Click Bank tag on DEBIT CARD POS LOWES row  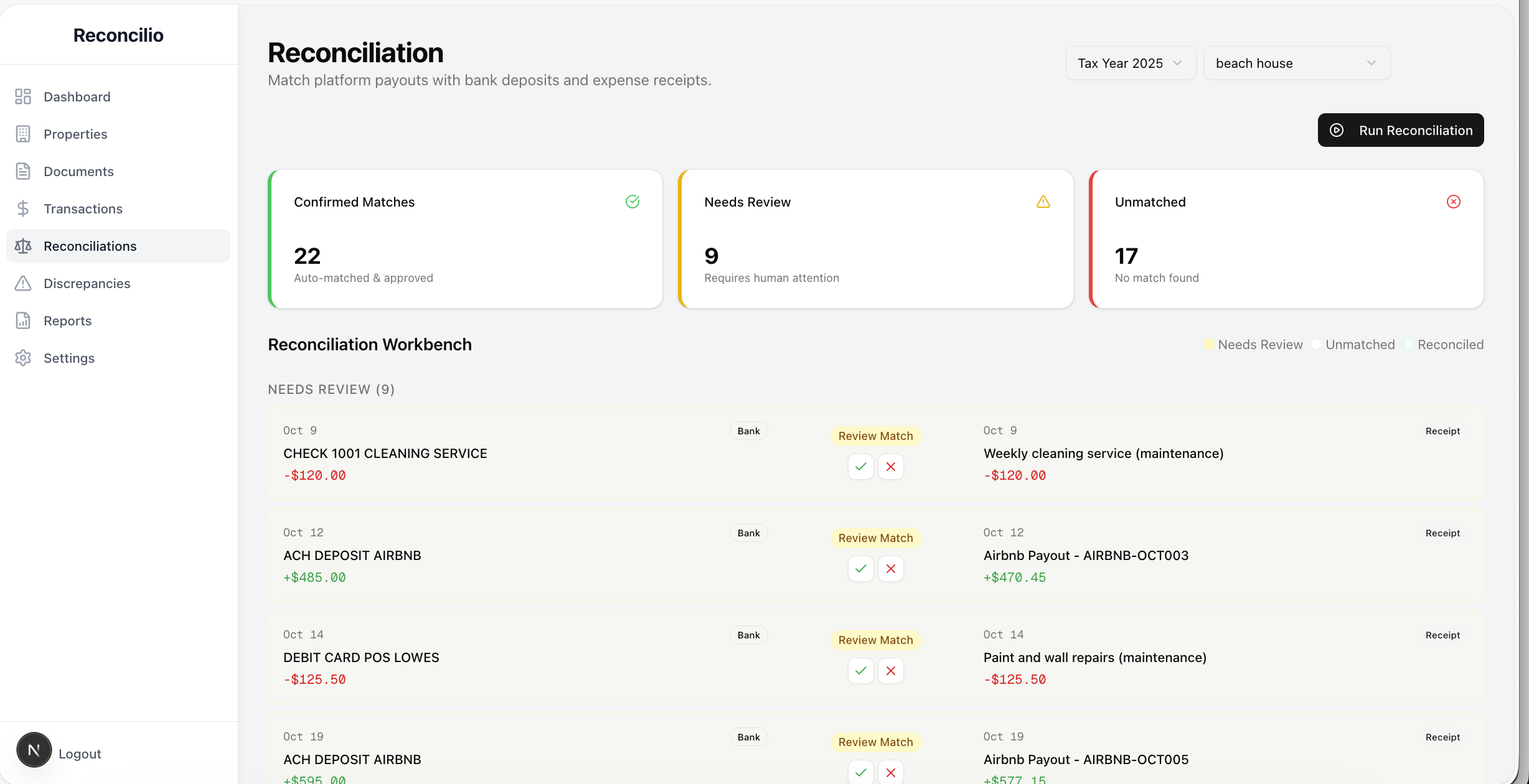pyautogui.click(x=748, y=635)
